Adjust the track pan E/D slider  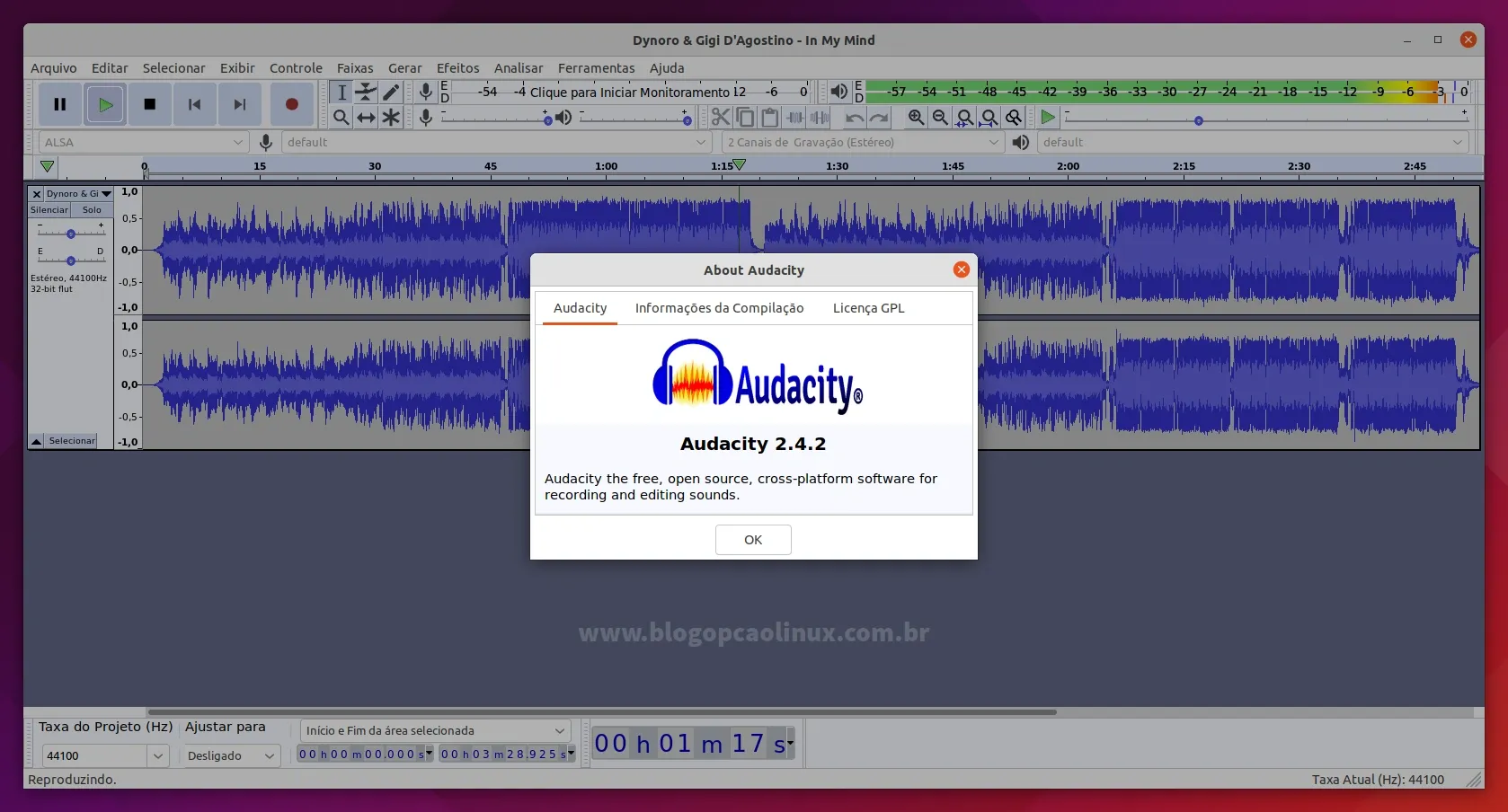point(71,260)
